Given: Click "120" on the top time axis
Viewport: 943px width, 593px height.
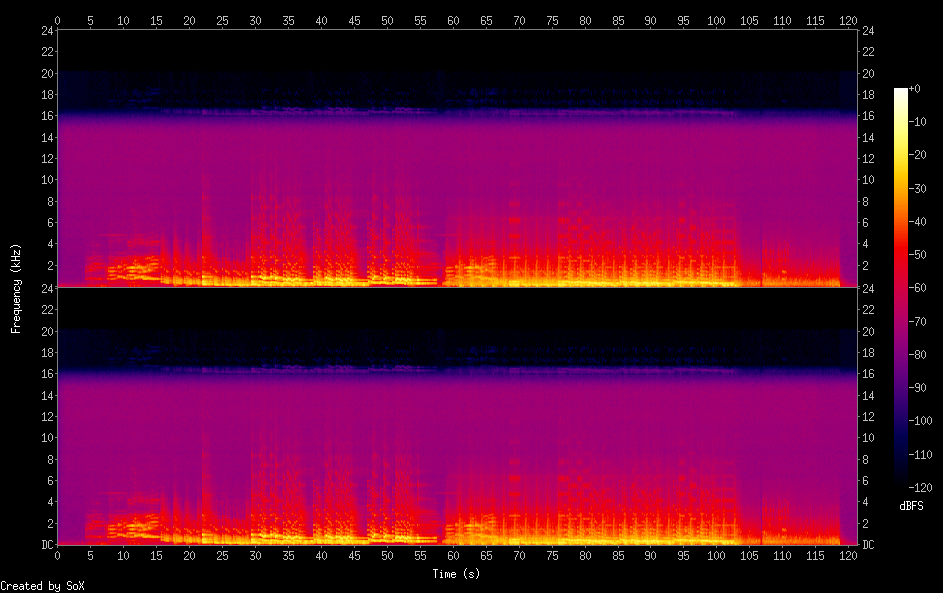Looking at the screenshot, I should (848, 20).
